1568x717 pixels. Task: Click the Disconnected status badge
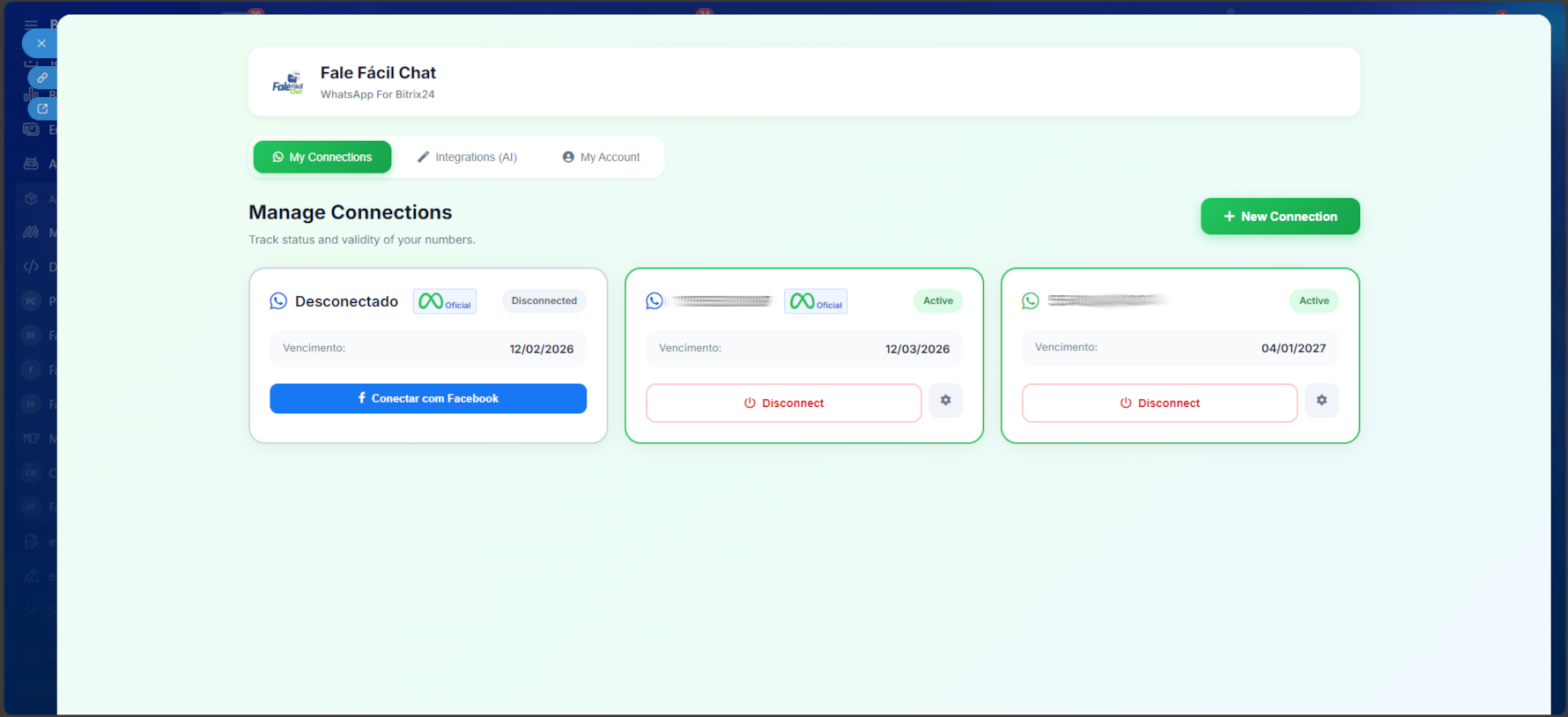[x=544, y=301]
